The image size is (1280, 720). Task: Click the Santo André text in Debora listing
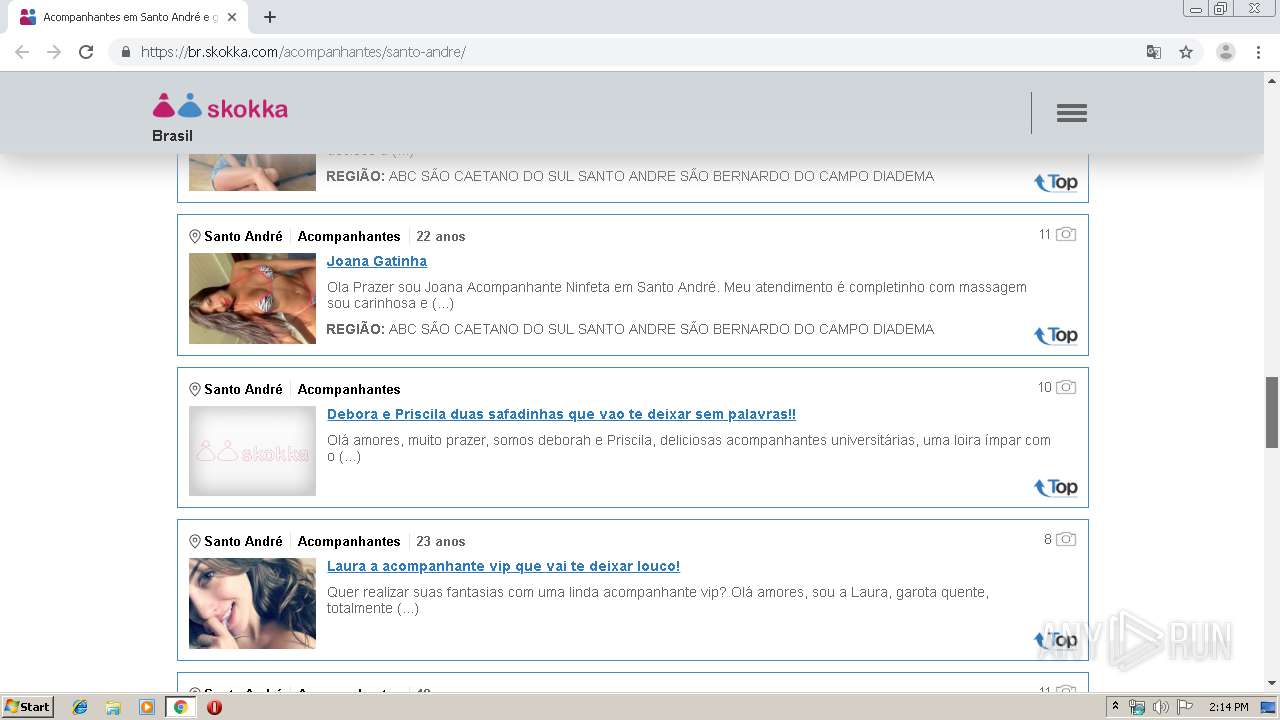pos(243,389)
